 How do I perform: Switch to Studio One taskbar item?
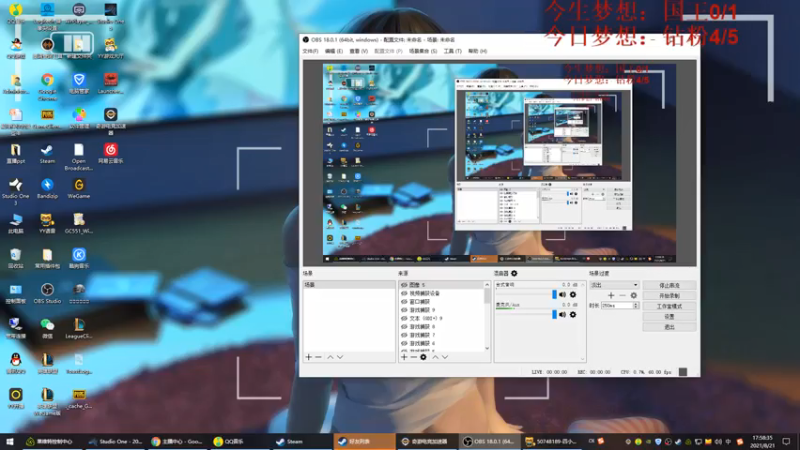point(115,441)
